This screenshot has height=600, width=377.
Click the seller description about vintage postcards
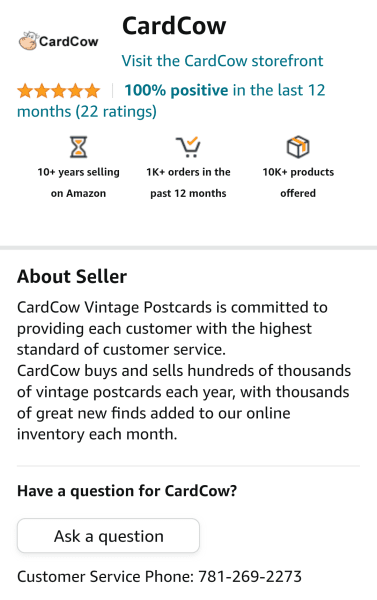click(184, 370)
